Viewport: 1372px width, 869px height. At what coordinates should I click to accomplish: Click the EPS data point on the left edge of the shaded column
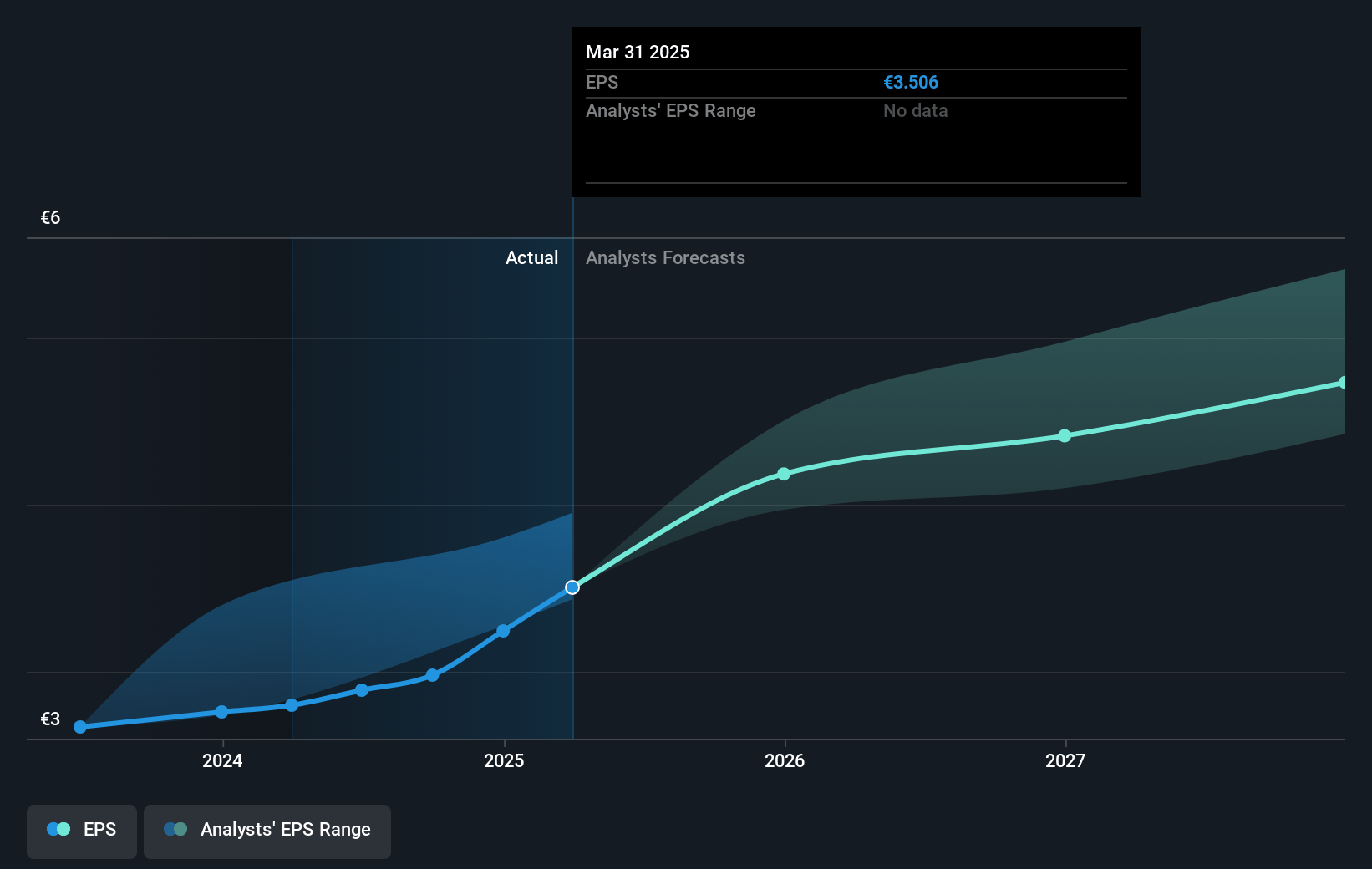pos(292,705)
